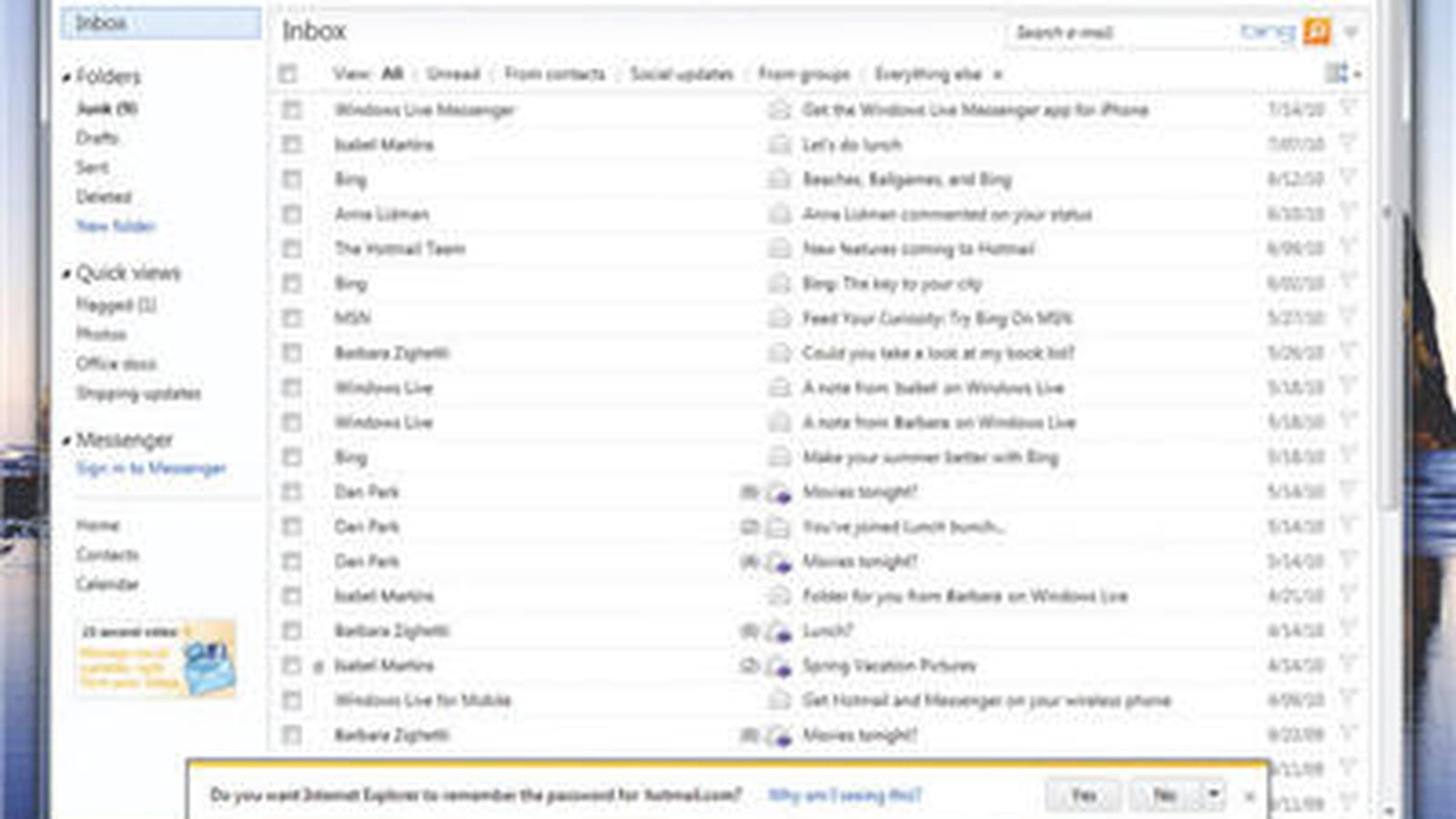The height and width of the screenshot is (819, 1456).
Task: Click envelope icon for "Get Hotmail and Messenger" email
Action: tap(779, 701)
